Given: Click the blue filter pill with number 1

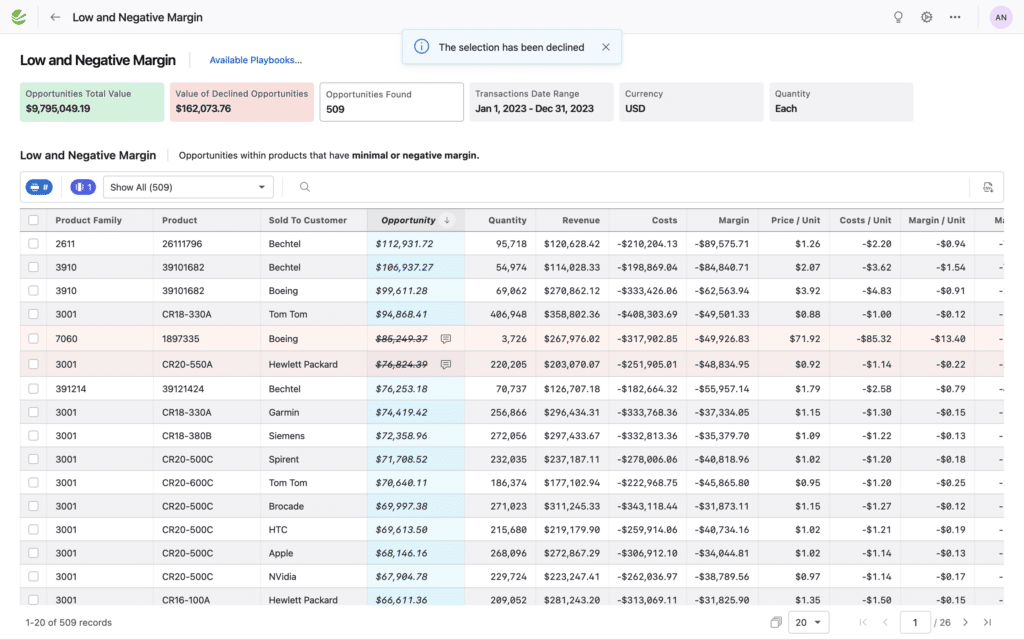Looking at the screenshot, I should point(82,187).
